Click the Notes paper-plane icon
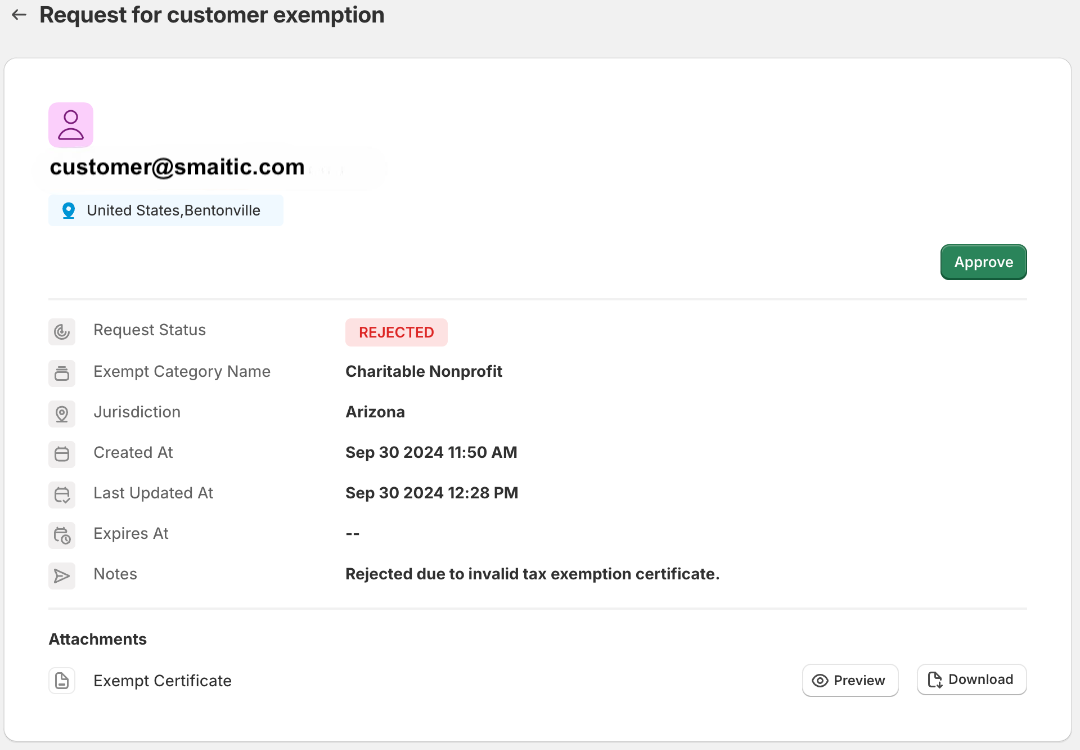Screen dimensions: 1080x750 [x=62, y=576]
